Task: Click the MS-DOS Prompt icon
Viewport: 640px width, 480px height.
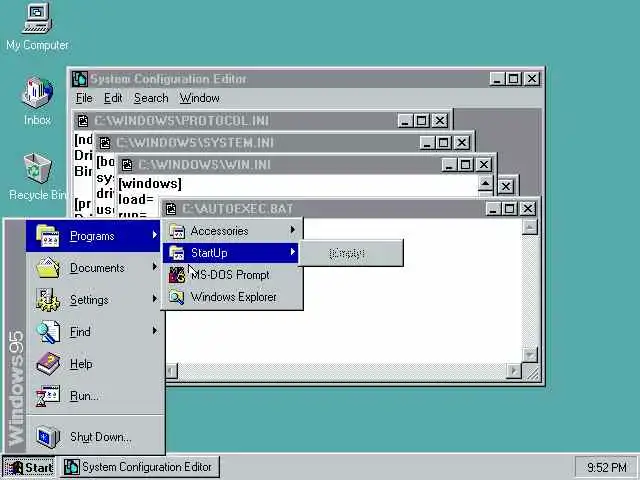Action: point(177,275)
